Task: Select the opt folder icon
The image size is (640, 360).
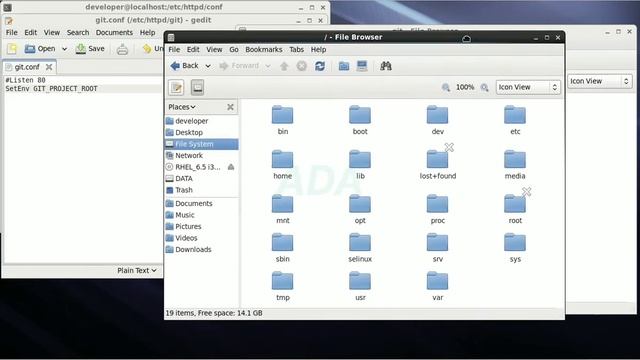Action: (x=360, y=204)
